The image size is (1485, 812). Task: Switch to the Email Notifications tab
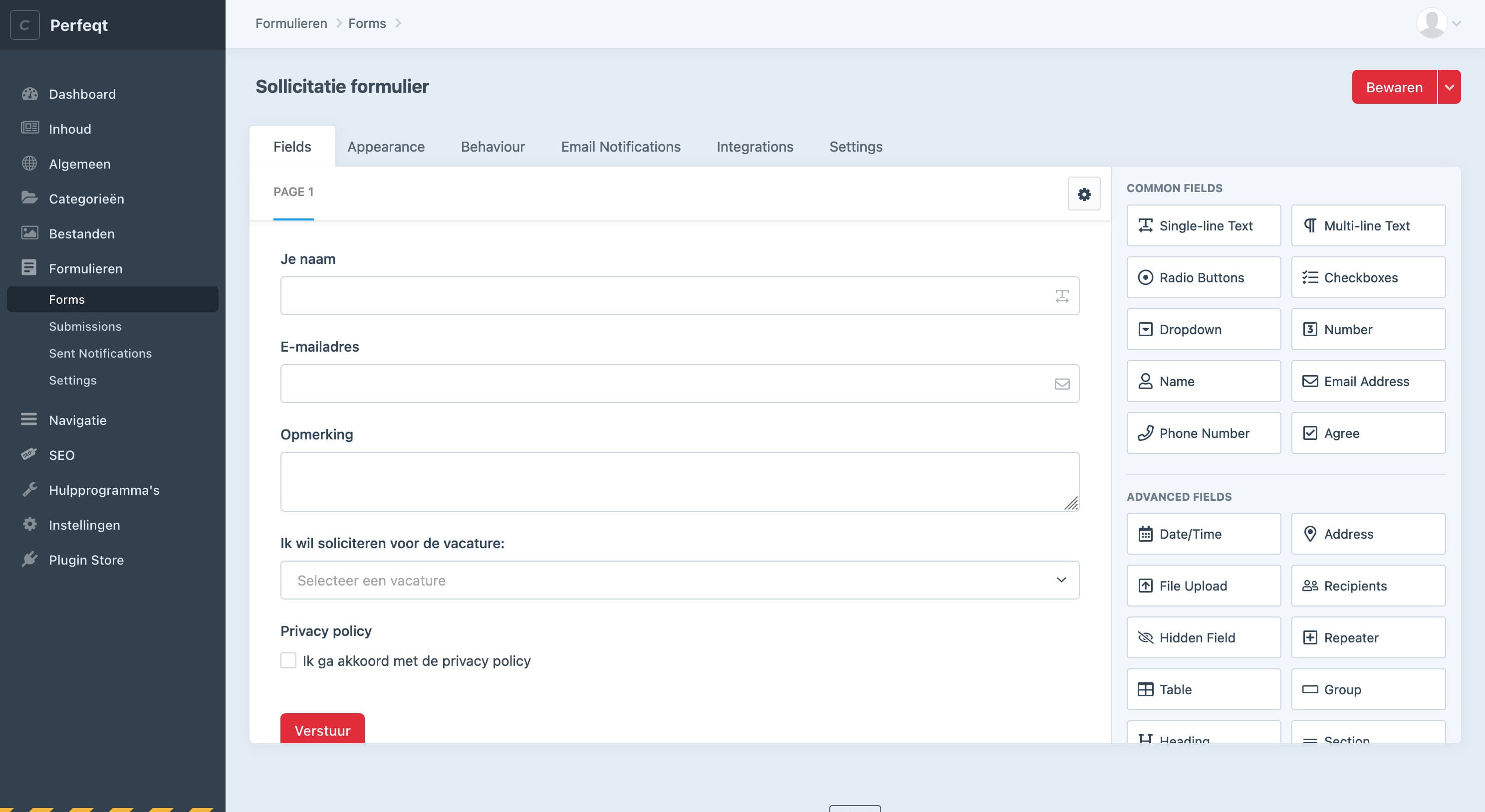(620, 146)
